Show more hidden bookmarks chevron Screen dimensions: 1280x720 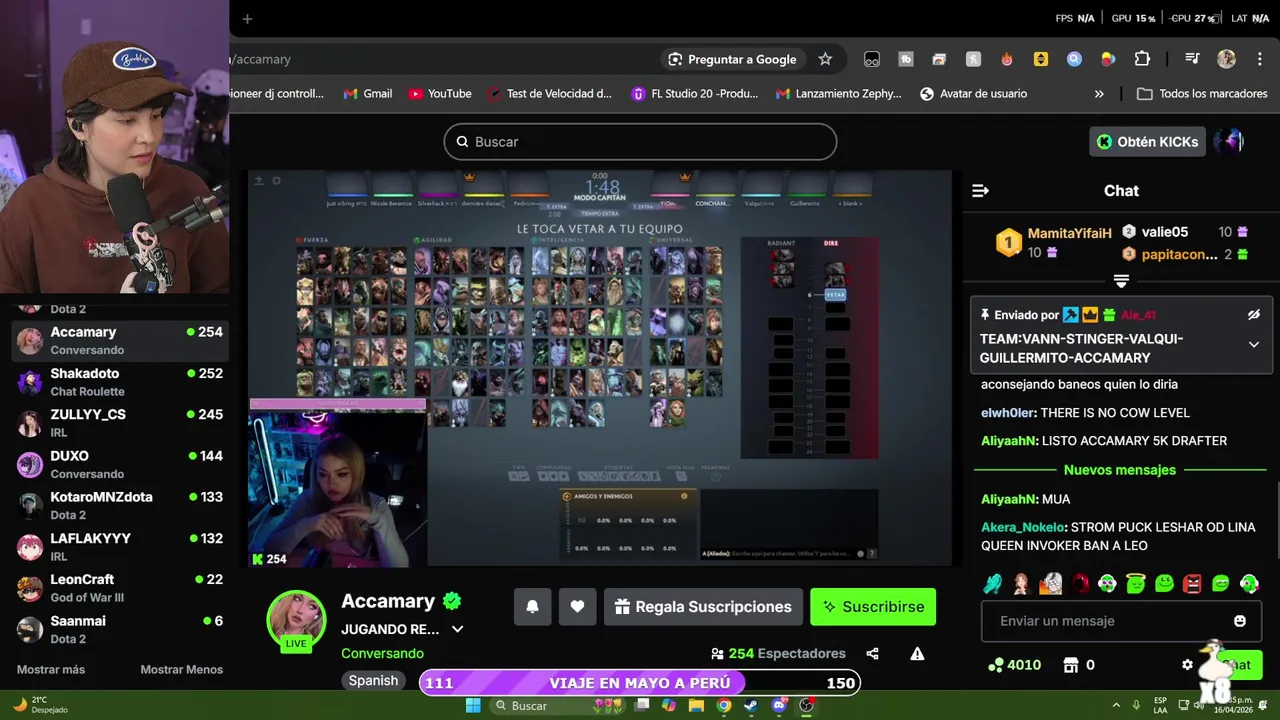[1099, 94]
